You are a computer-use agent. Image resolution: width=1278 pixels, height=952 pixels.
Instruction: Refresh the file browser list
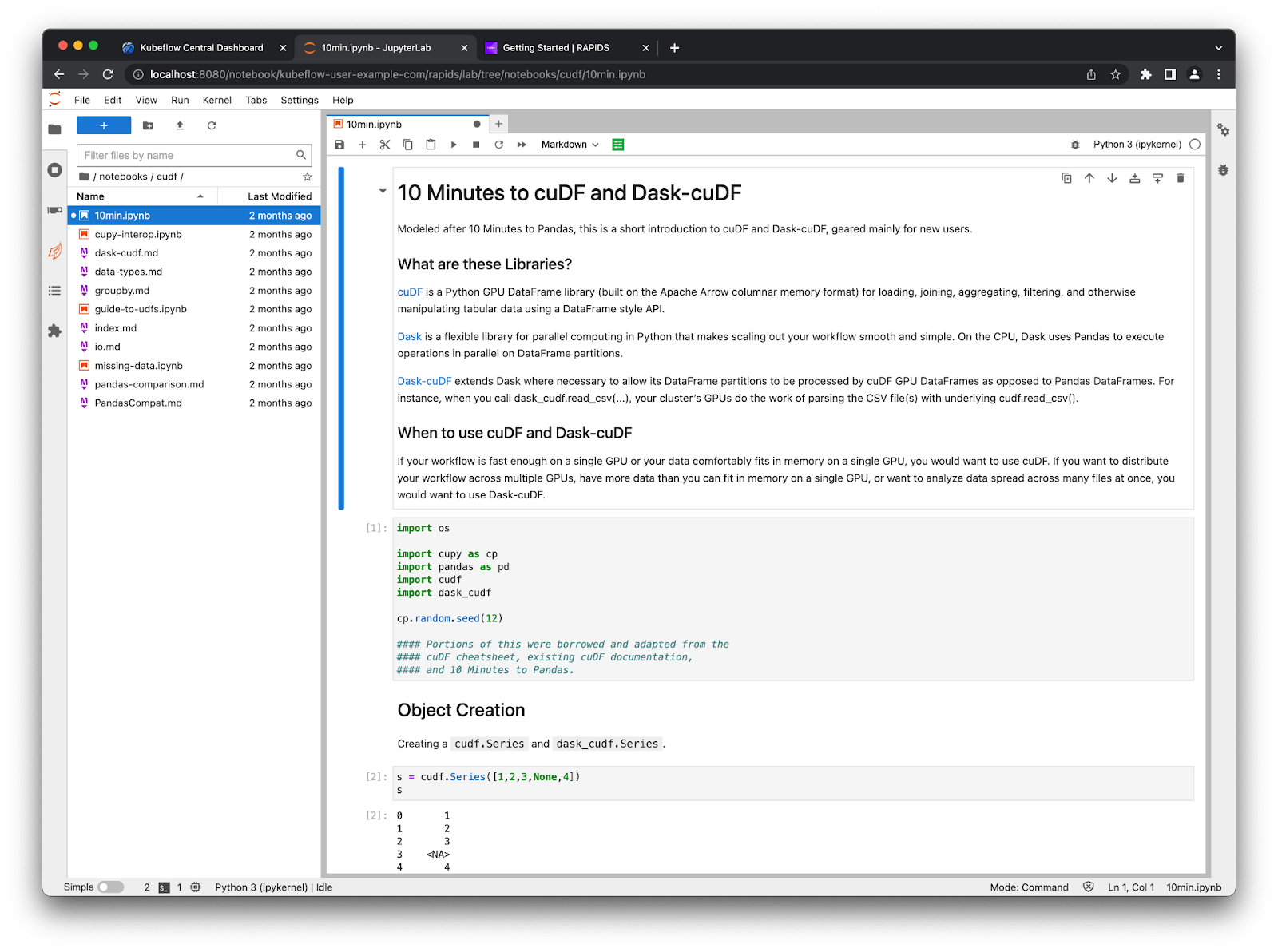coord(212,125)
